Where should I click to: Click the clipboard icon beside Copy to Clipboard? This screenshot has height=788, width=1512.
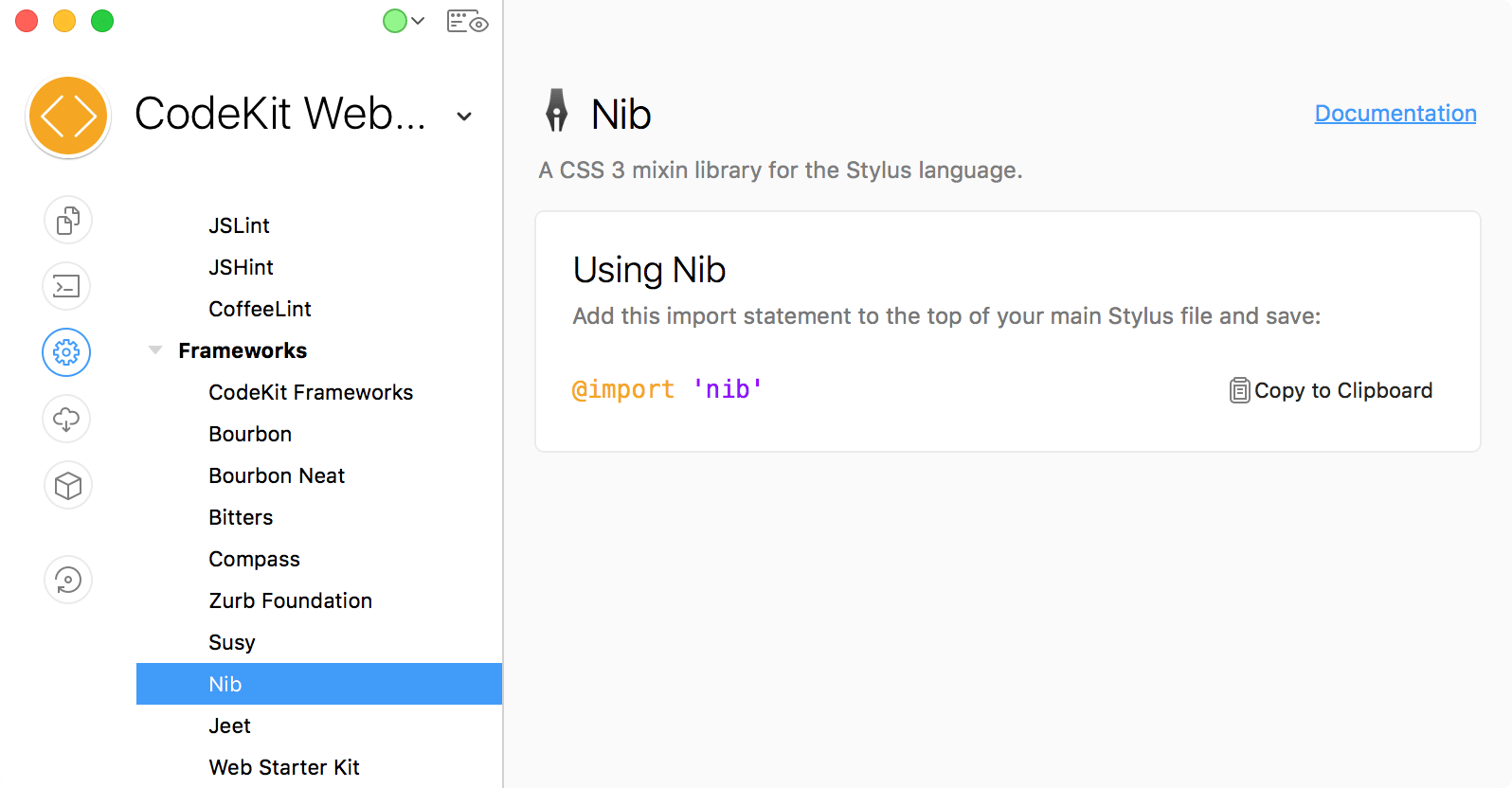[x=1239, y=390]
